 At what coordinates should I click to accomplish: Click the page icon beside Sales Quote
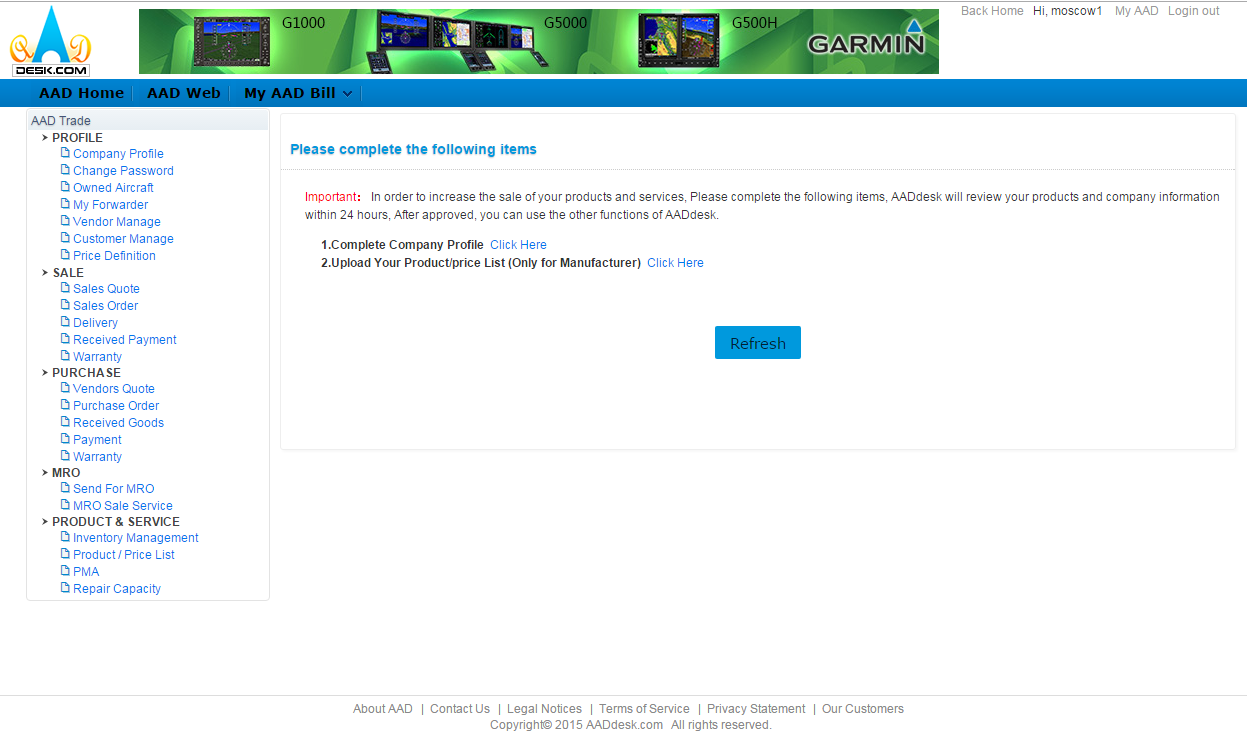coord(66,288)
